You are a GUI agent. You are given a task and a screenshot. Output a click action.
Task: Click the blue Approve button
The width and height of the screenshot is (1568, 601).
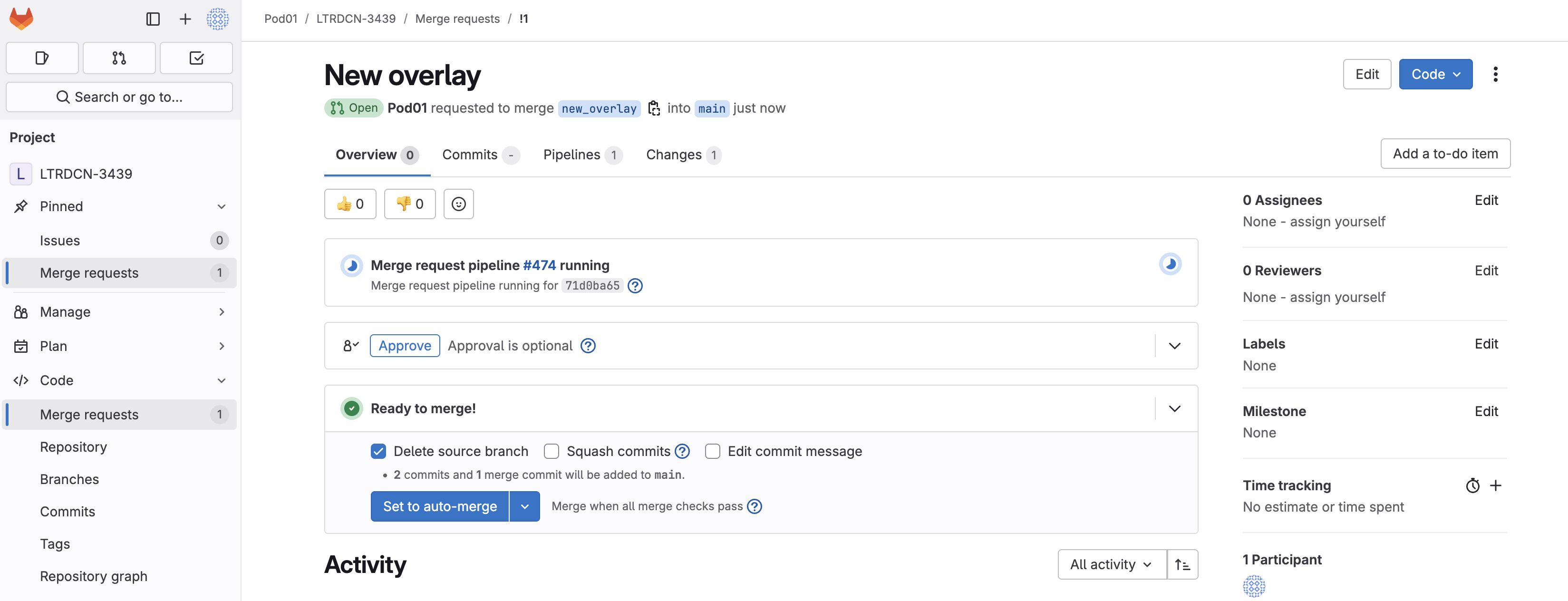(404, 346)
